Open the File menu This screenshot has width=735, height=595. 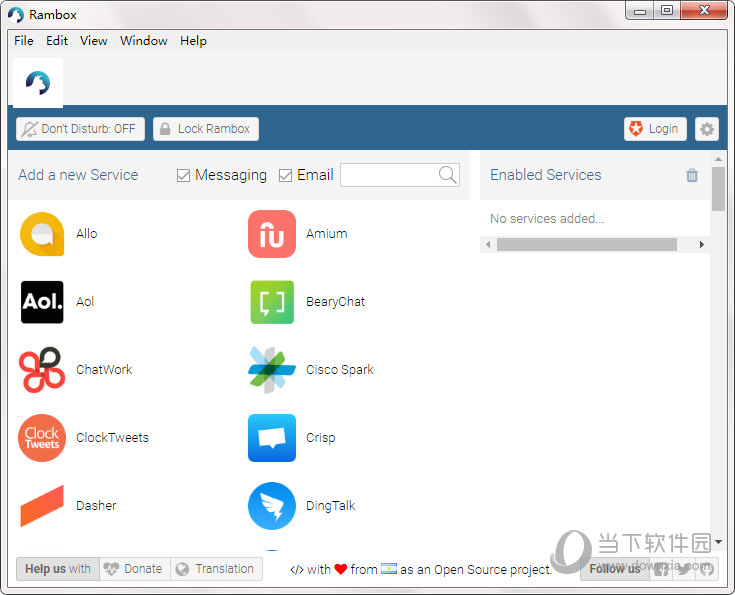point(23,41)
